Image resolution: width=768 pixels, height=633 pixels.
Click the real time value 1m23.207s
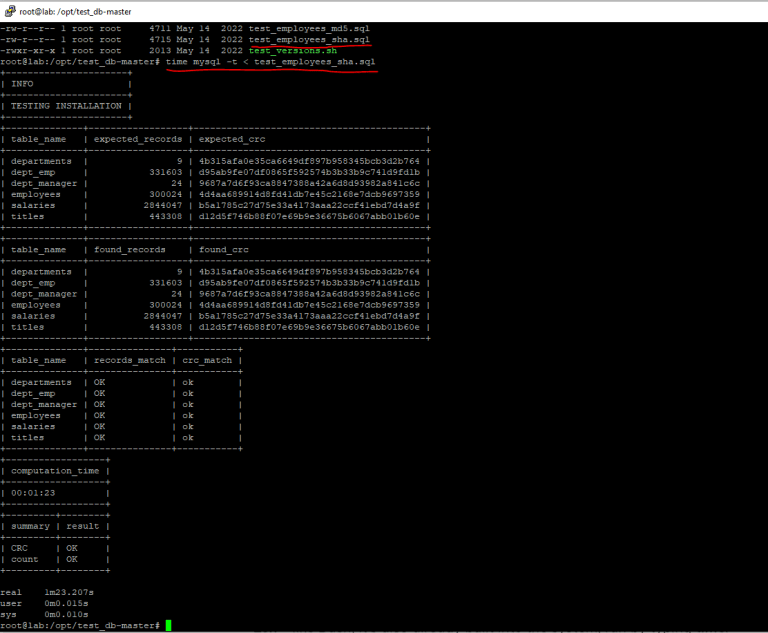coord(69,592)
